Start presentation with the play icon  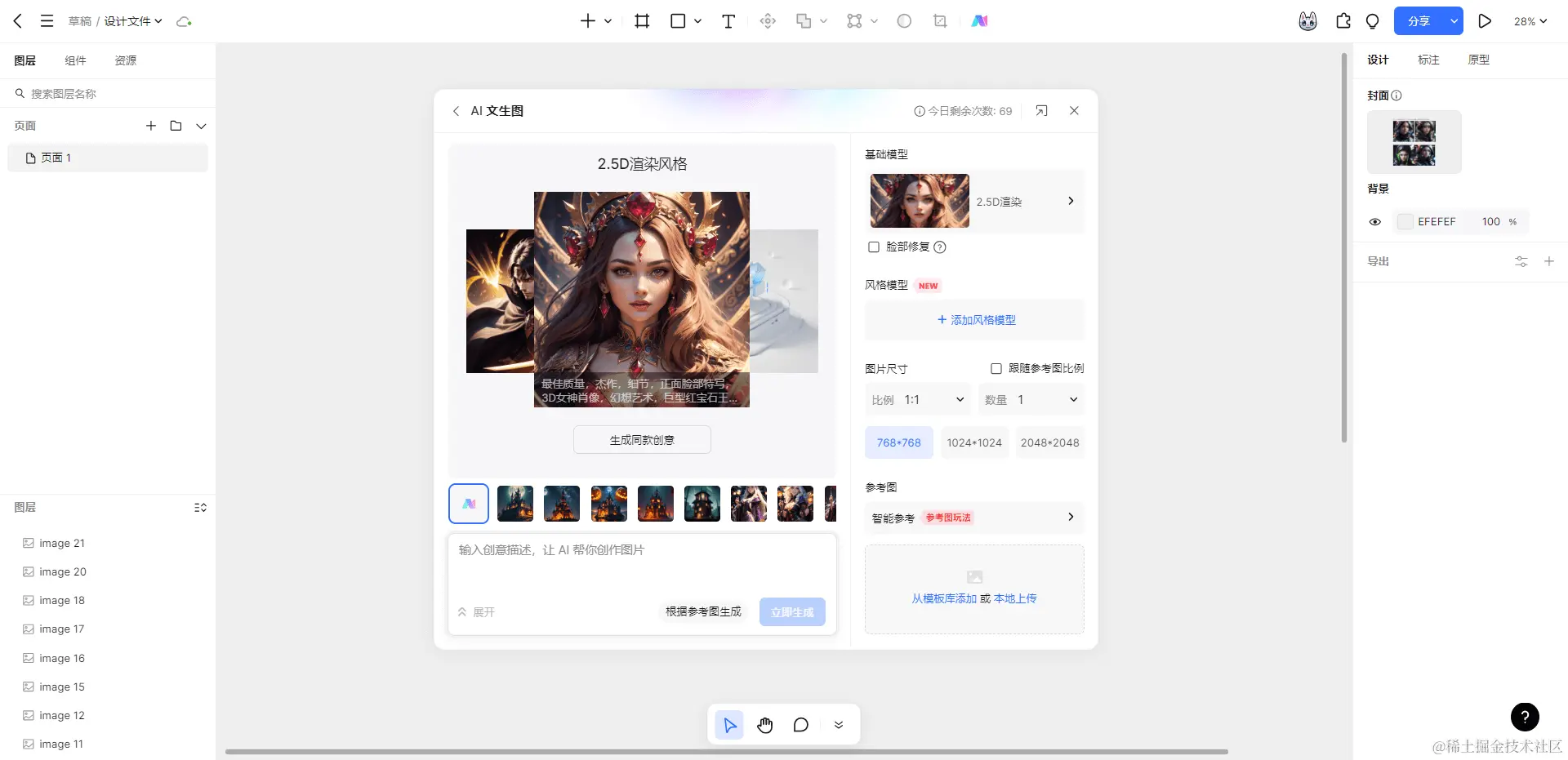click(x=1485, y=21)
